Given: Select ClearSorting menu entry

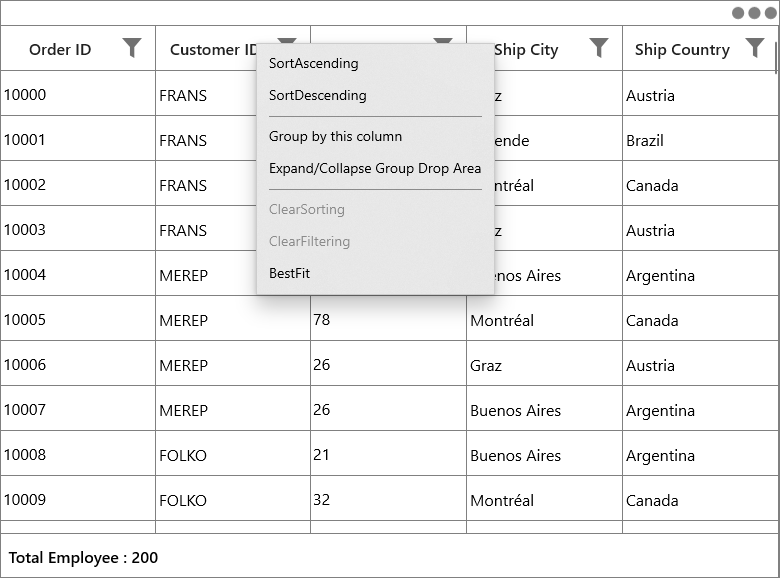Looking at the screenshot, I should (x=375, y=209).
